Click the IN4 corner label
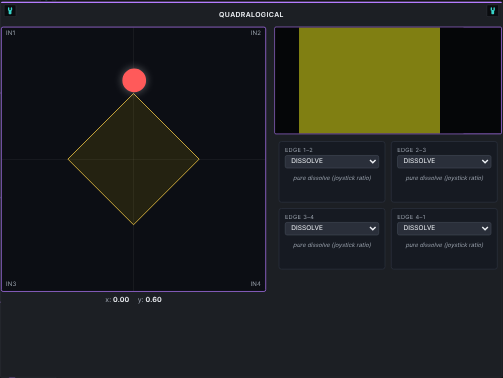The image size is (503, 378). click(x=256, y=284)
